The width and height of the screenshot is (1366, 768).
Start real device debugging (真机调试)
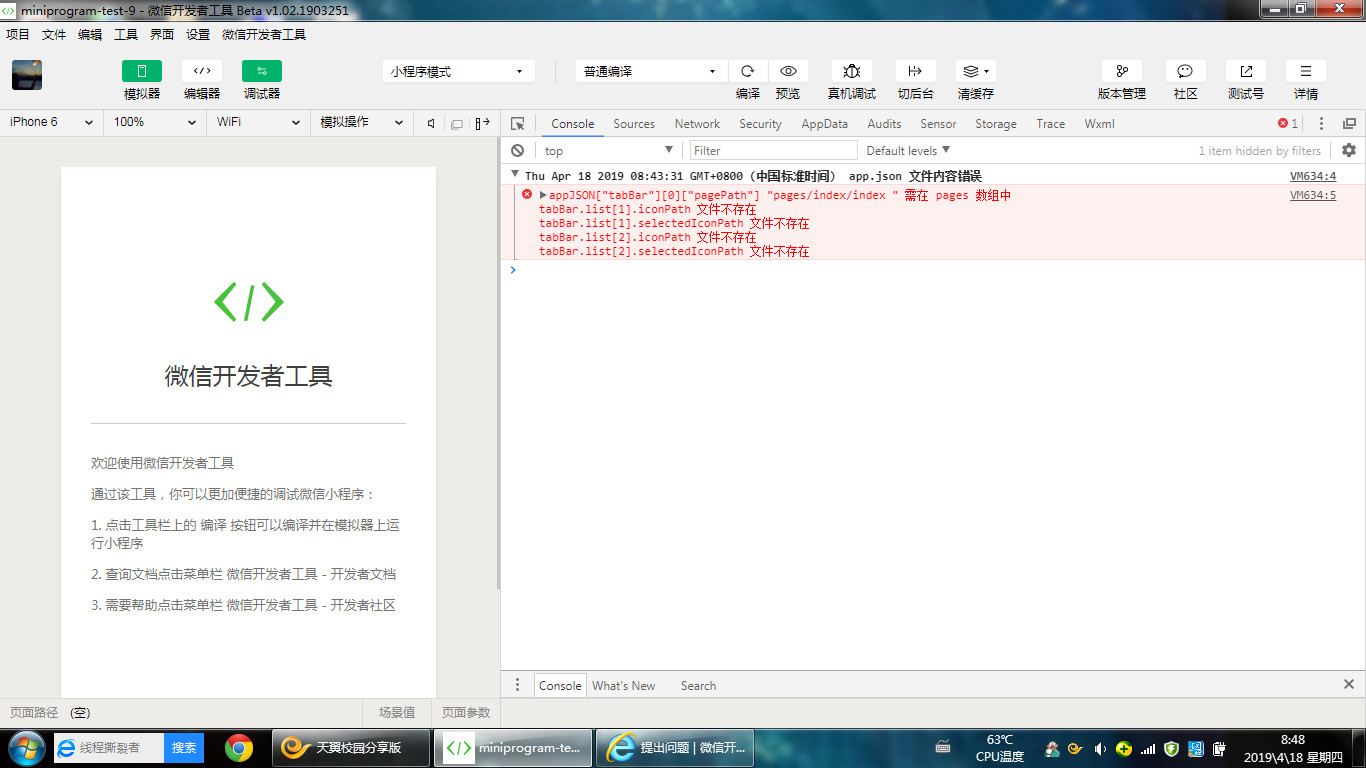pyautogui.click(x=851, y=71)
